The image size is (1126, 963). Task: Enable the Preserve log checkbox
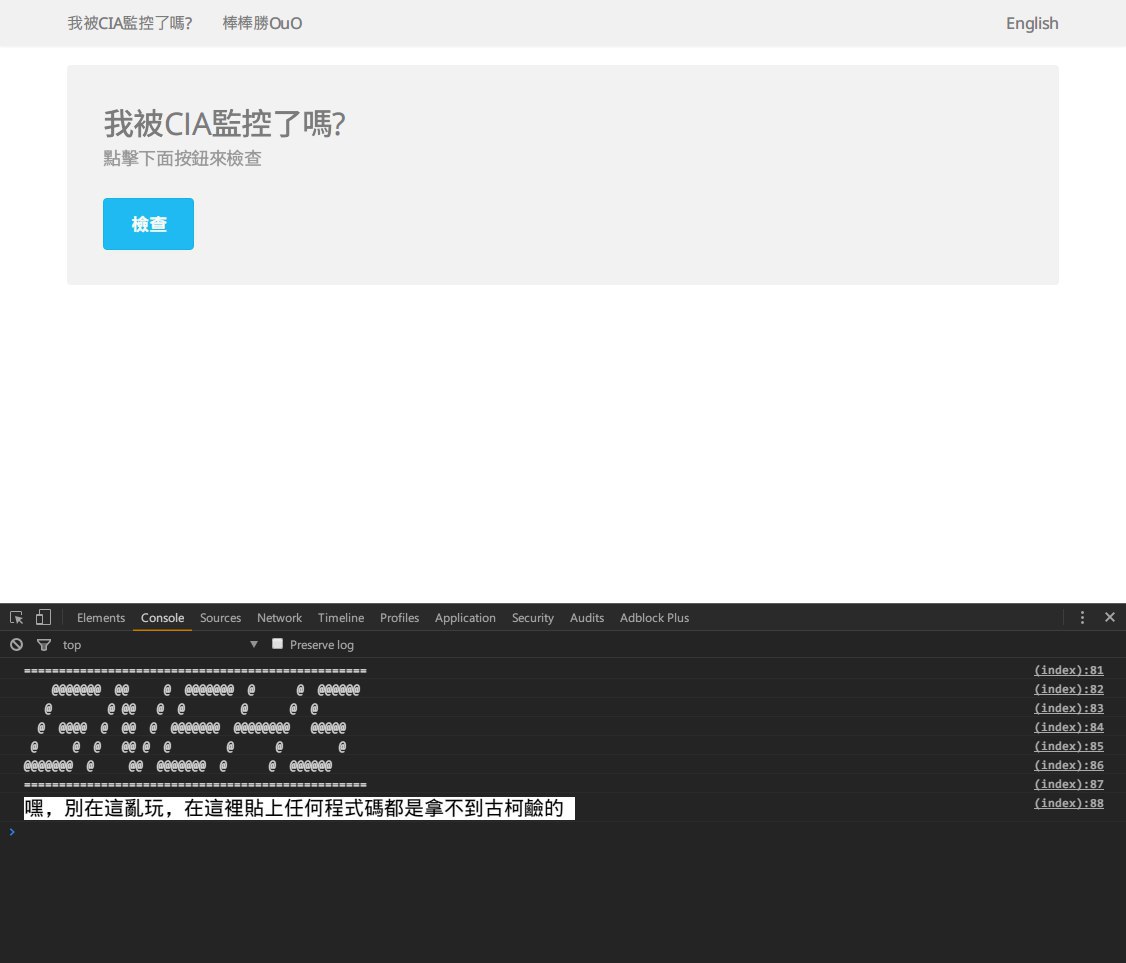coord(277,643)
